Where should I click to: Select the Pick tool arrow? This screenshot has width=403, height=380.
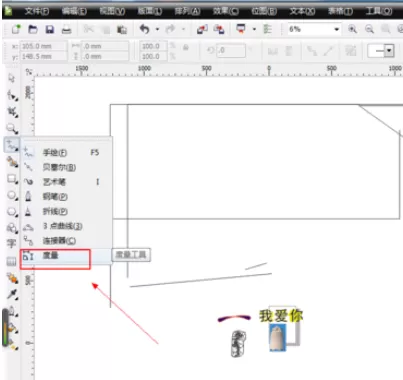point(12,79)
